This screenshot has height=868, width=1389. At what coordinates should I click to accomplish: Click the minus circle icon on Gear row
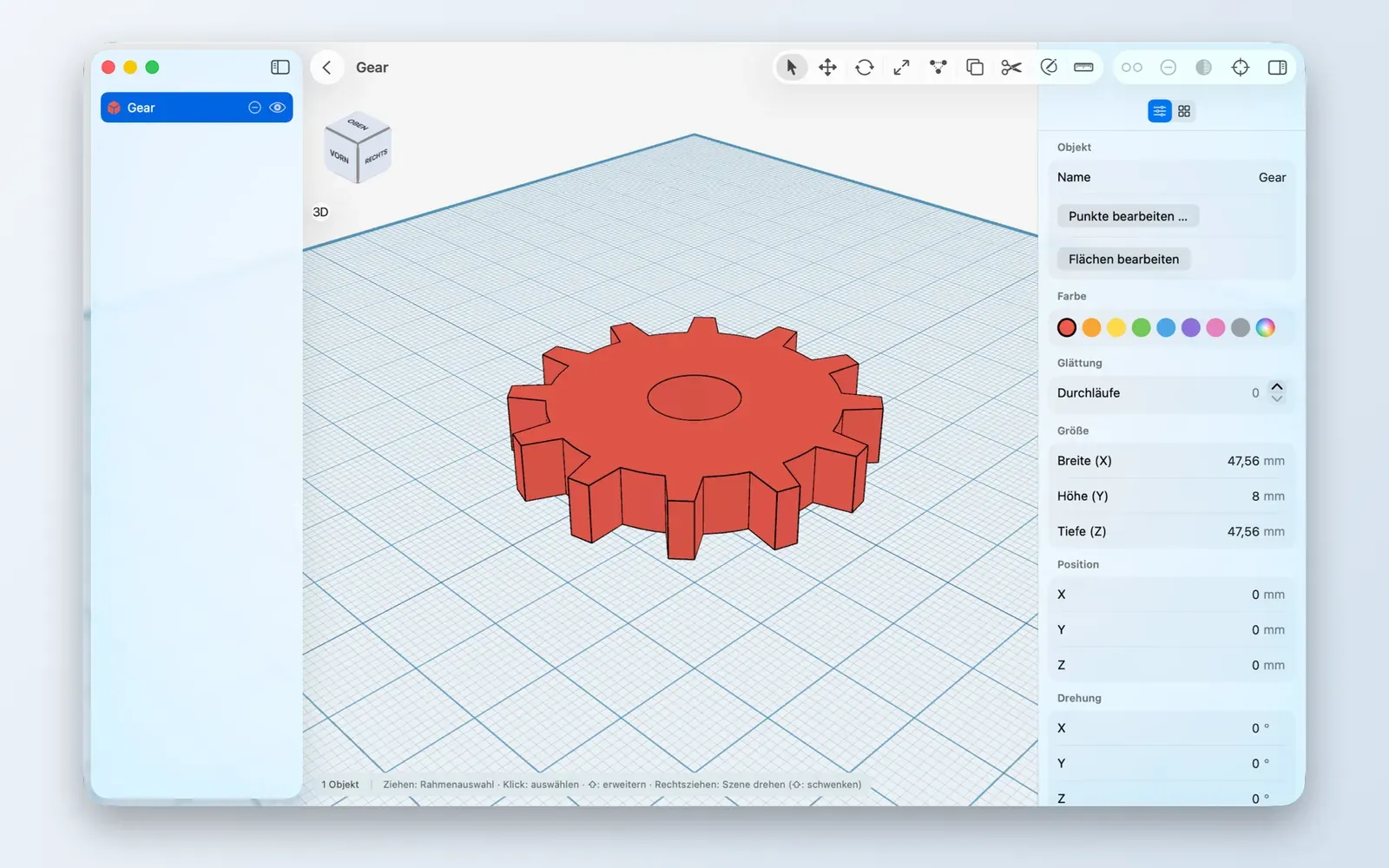[255, 108]
